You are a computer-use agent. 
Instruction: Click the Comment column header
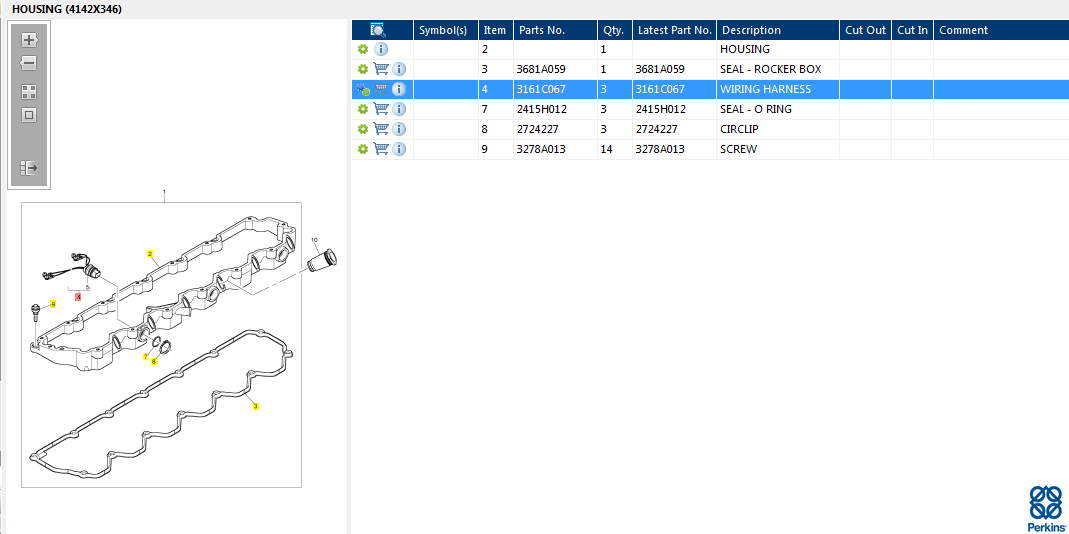1001,30
